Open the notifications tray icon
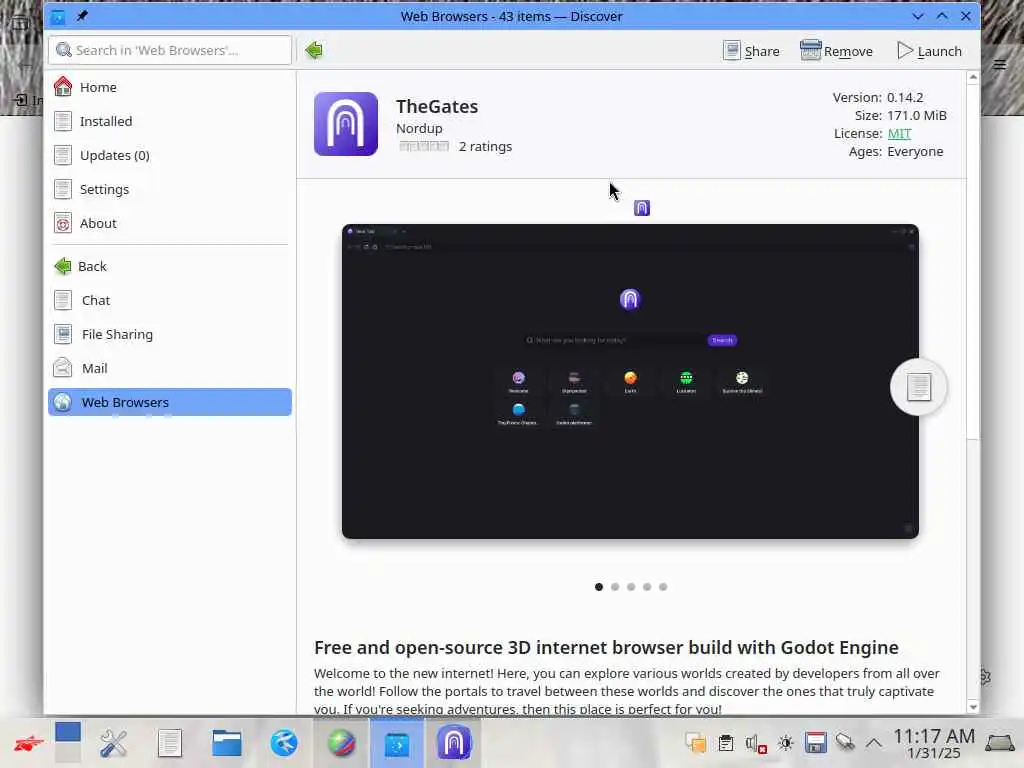 [696, 743]
